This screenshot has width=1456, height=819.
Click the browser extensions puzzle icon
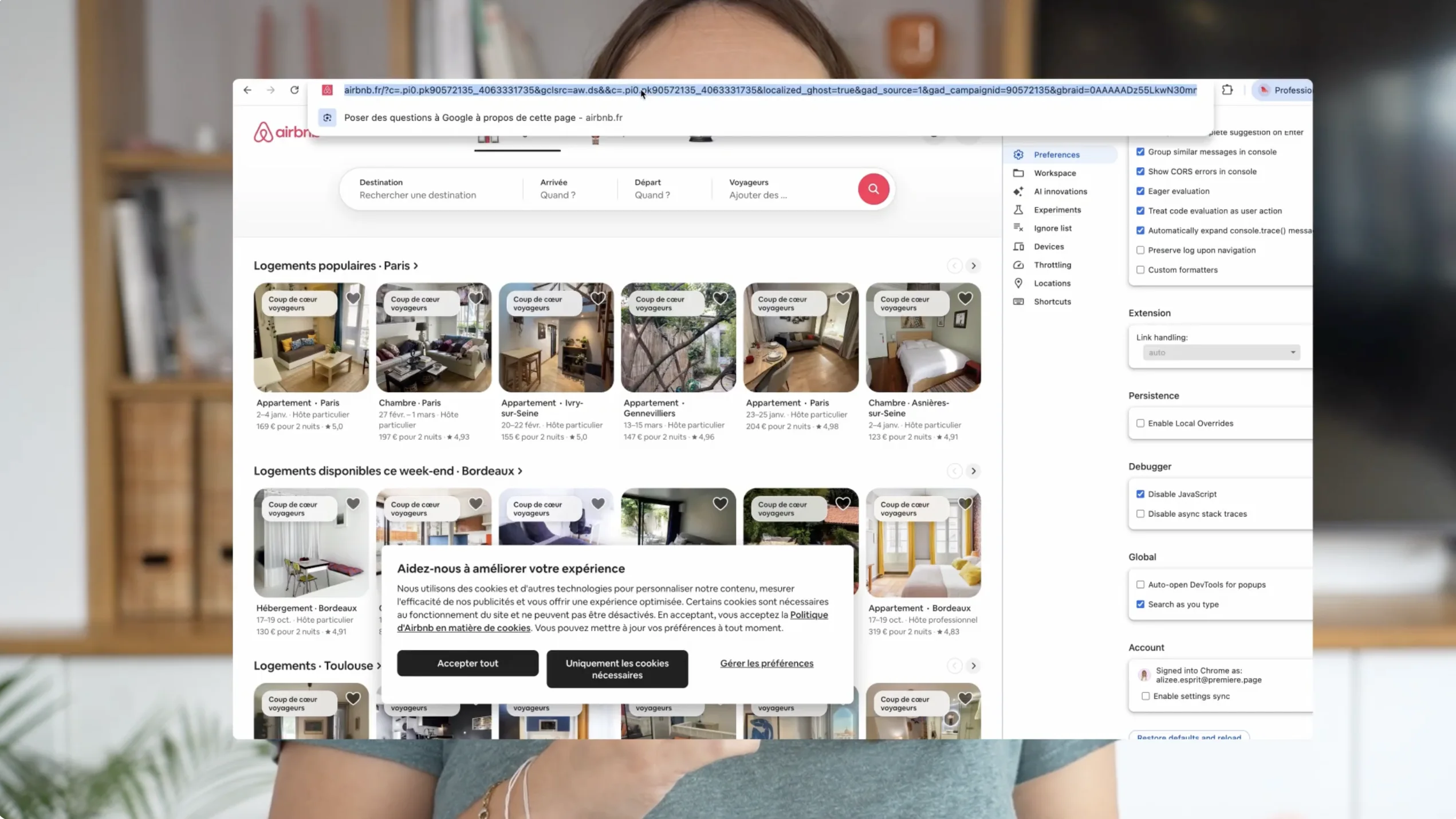(1227, 90)
